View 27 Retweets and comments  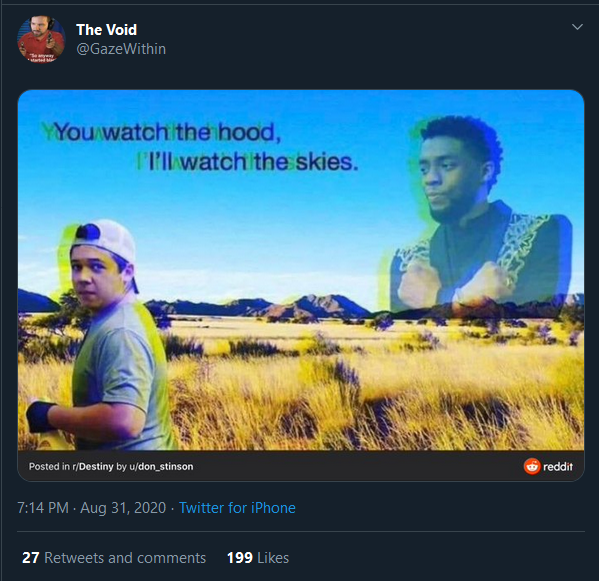pos(114,558)
